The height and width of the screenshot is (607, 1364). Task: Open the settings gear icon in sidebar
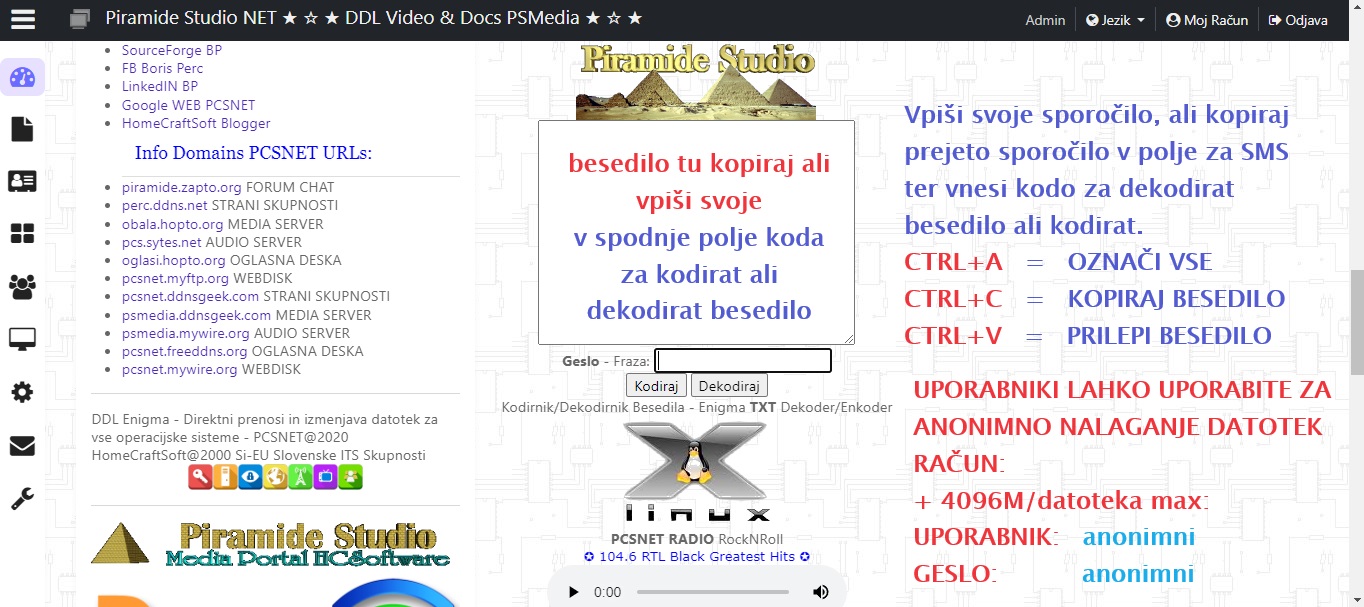(22, 393)
